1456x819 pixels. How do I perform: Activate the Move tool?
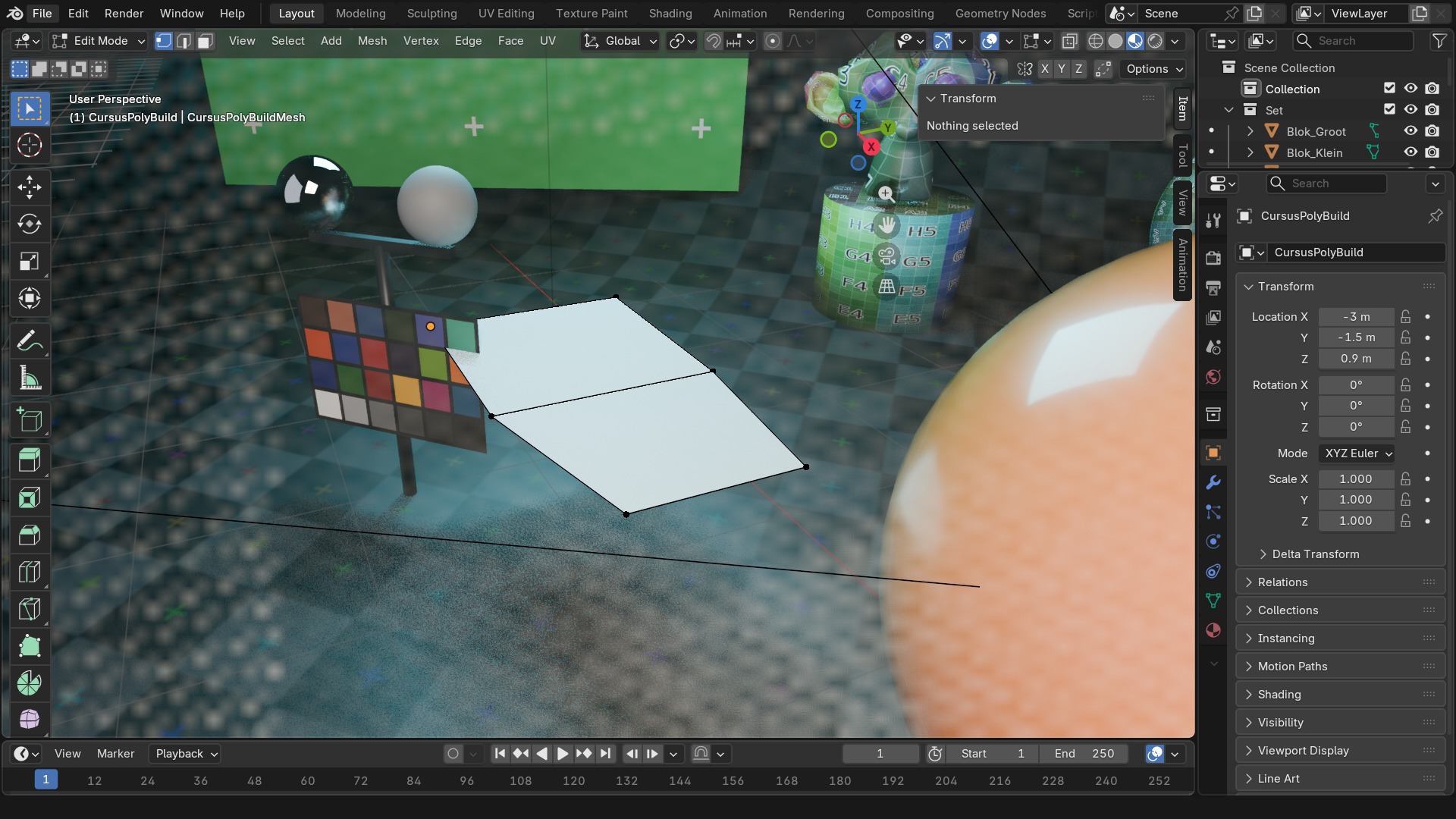click(30, 187)
